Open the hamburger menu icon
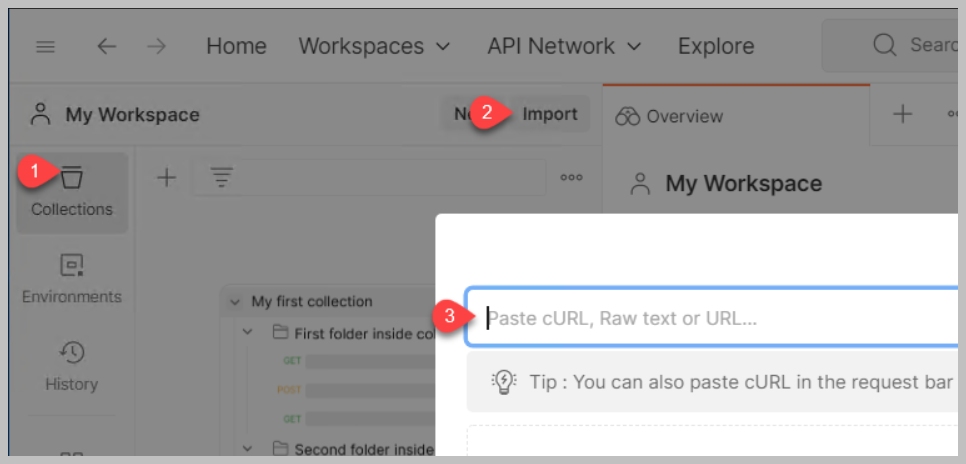The image size is (966, 464). pyautogui.click(x=46, y=47)
